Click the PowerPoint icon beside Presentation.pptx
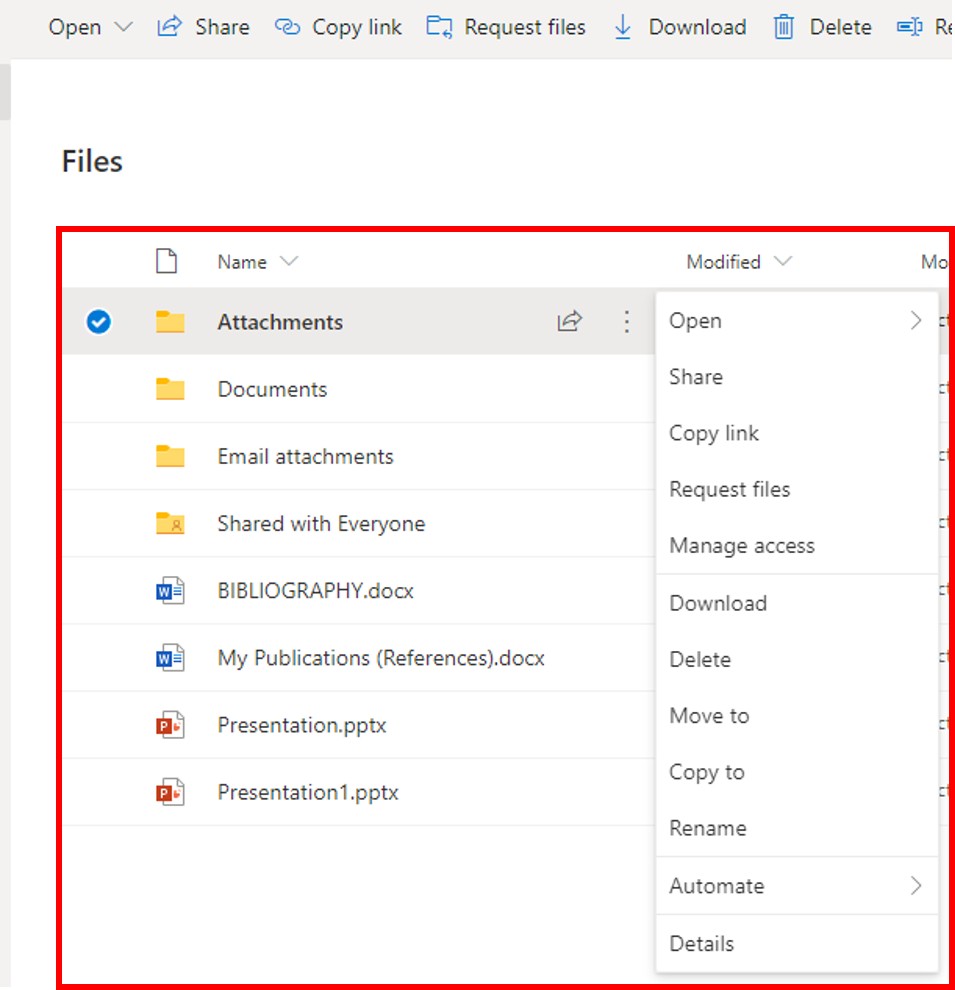Image resolution: width=955 pixels, height=990 pixels. (170, 725)
